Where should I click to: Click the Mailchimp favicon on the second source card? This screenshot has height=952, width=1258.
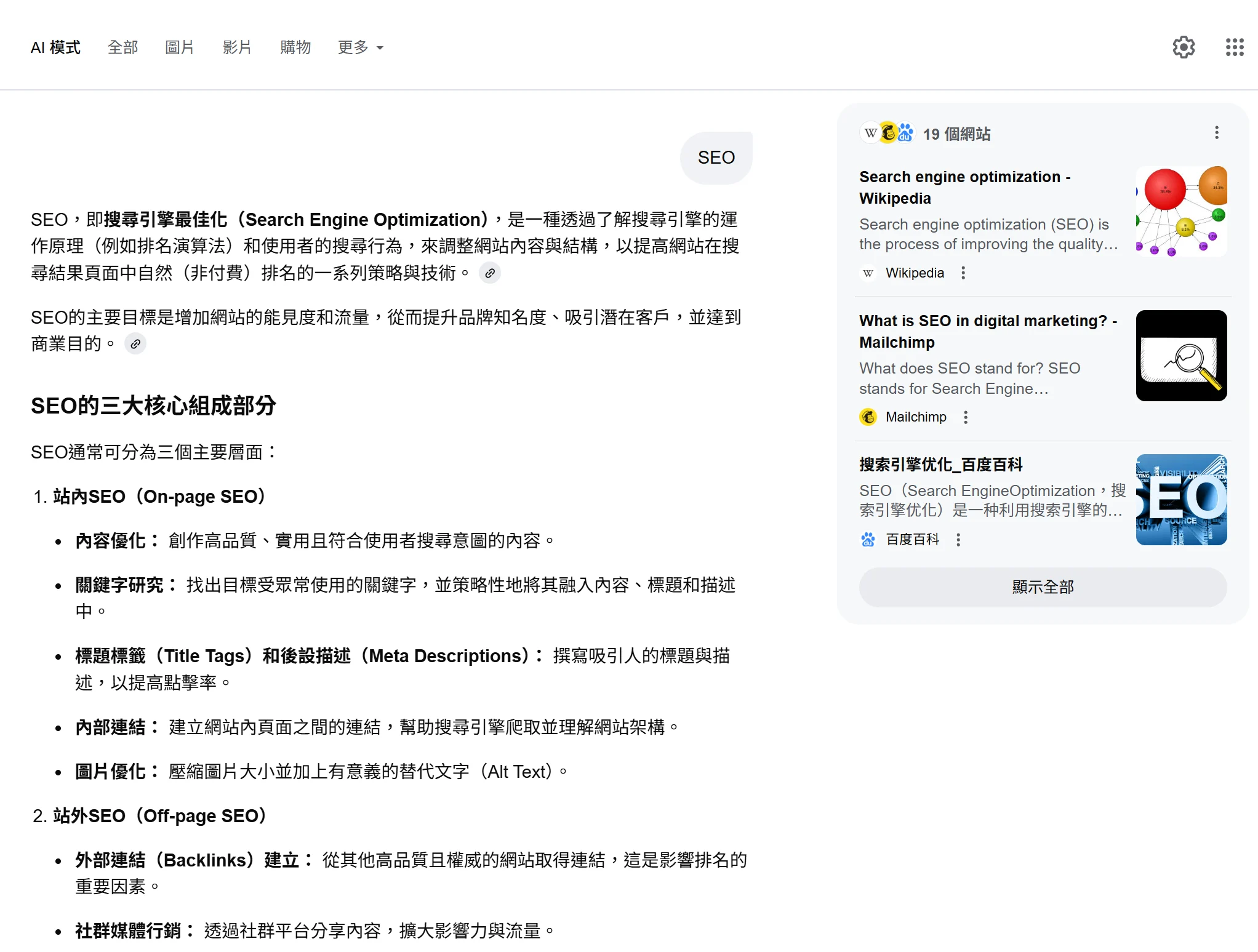click(868, 417)
